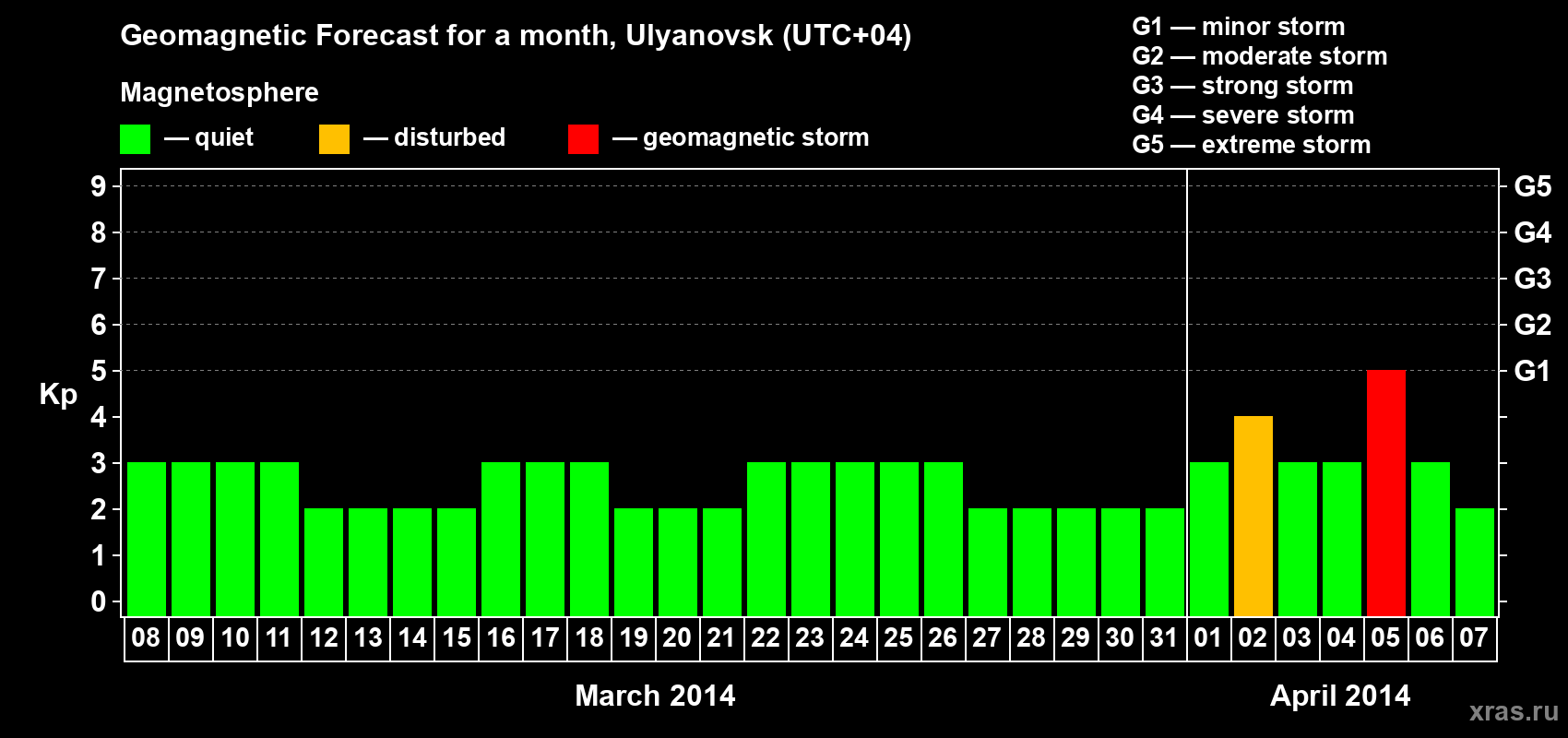Click the bar for March 31
This screenshot has height=738, width=1568.
pos(1165,562)
